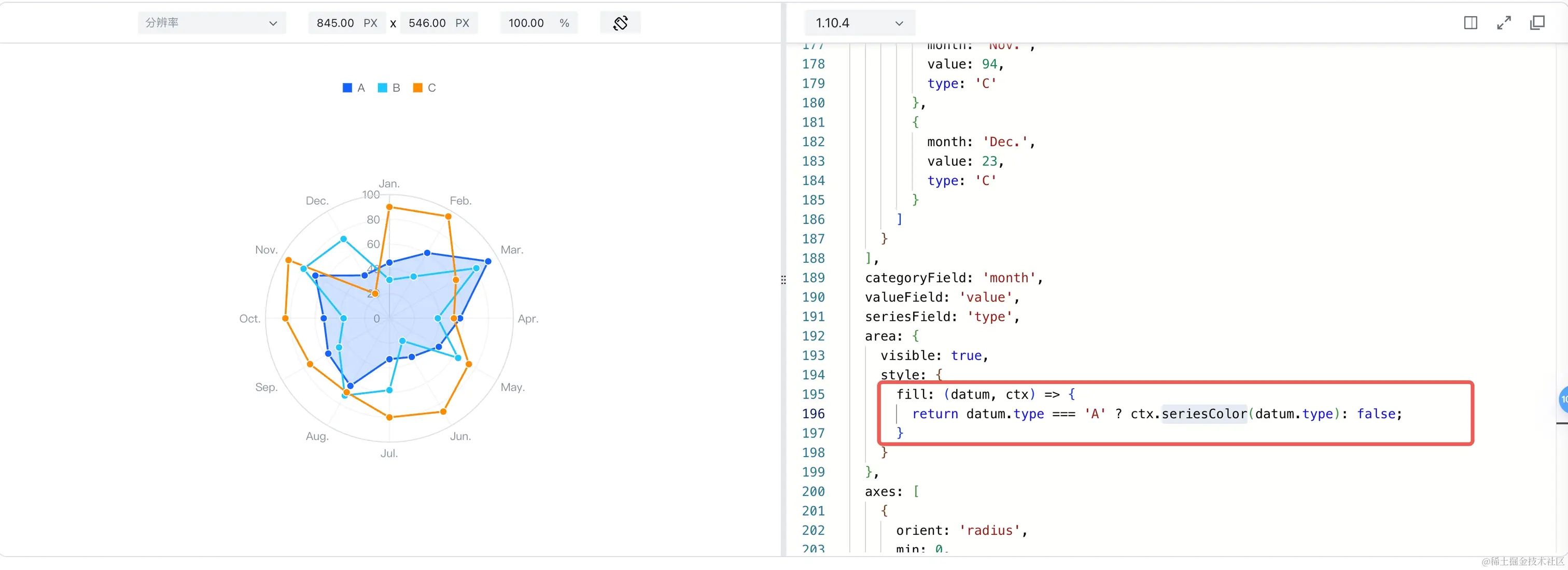Click the seriesColor text in the code
The height and width of the screenshot is (570, 1568).
(x=1203, y=414)
